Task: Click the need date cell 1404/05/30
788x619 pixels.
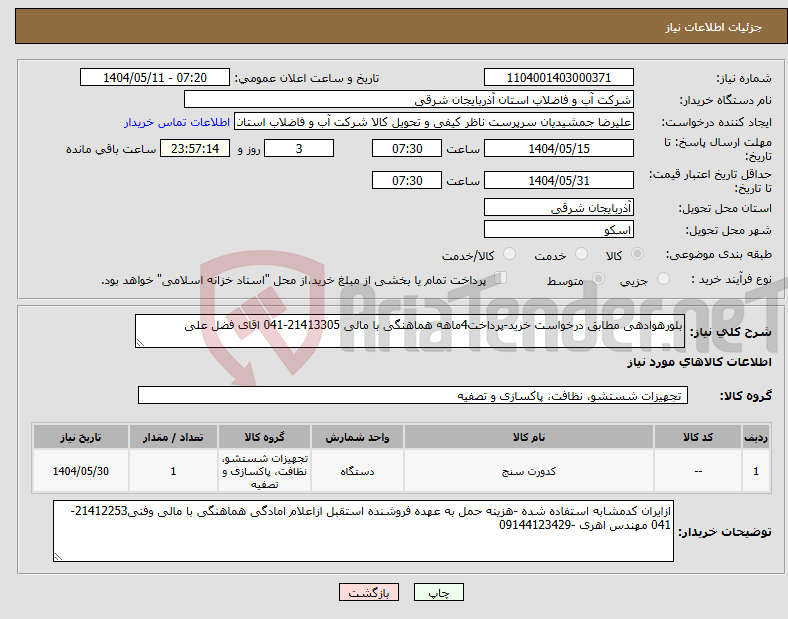Action: tap(80, 471)
